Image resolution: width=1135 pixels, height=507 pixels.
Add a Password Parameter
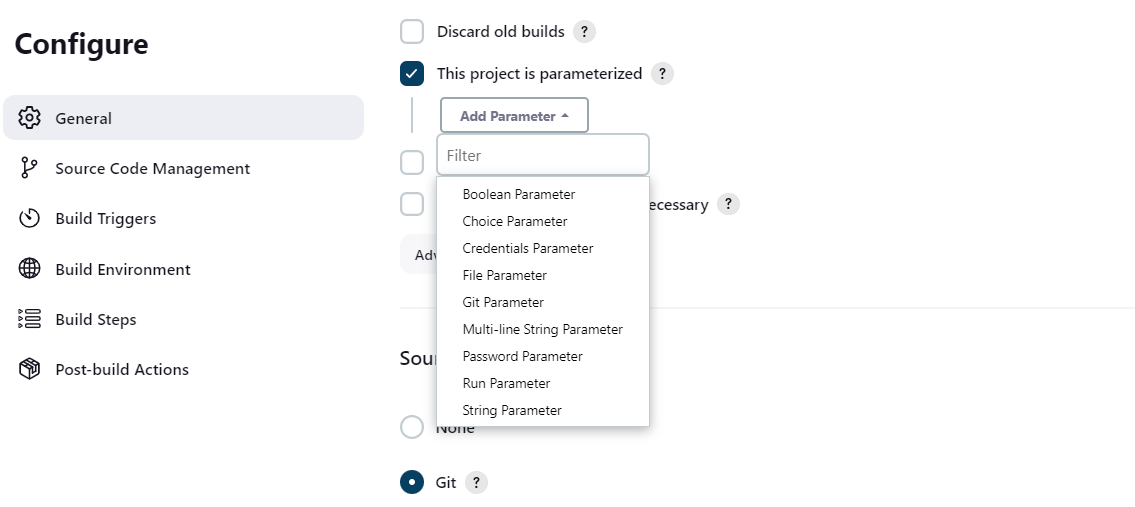[x=522, y=356]
